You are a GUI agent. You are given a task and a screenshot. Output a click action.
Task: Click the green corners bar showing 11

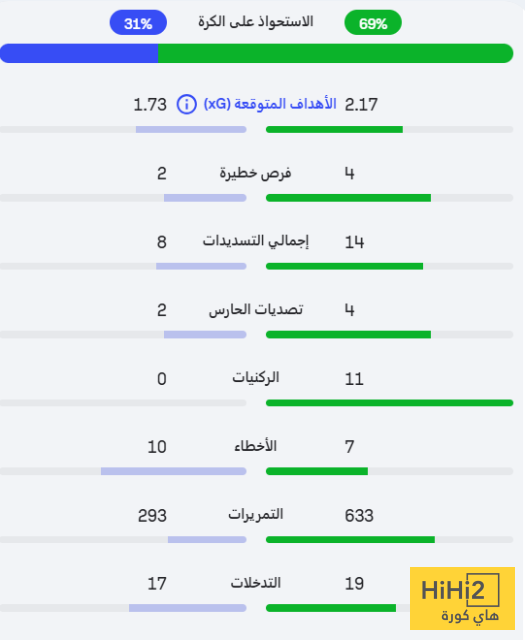tap(389, 403)
